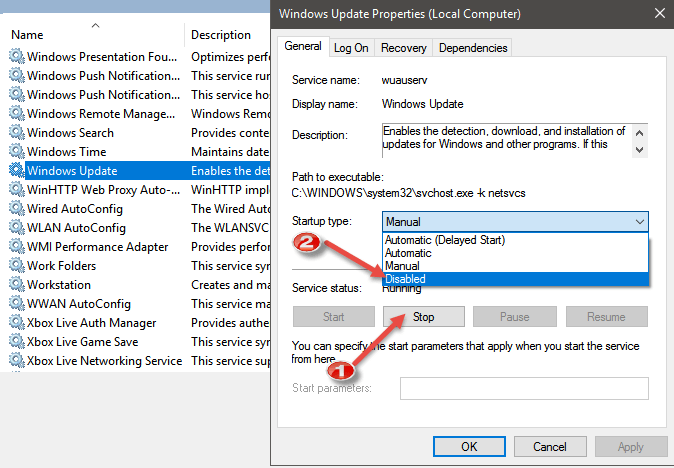This screenshot has width=674, height=468.
Task: Click the Windows Remote Management service name
Action: click(x=101, y=114)
